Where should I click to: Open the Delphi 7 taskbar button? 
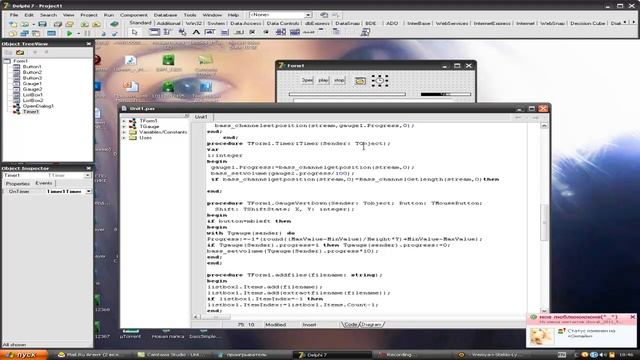tap(331, 355)
